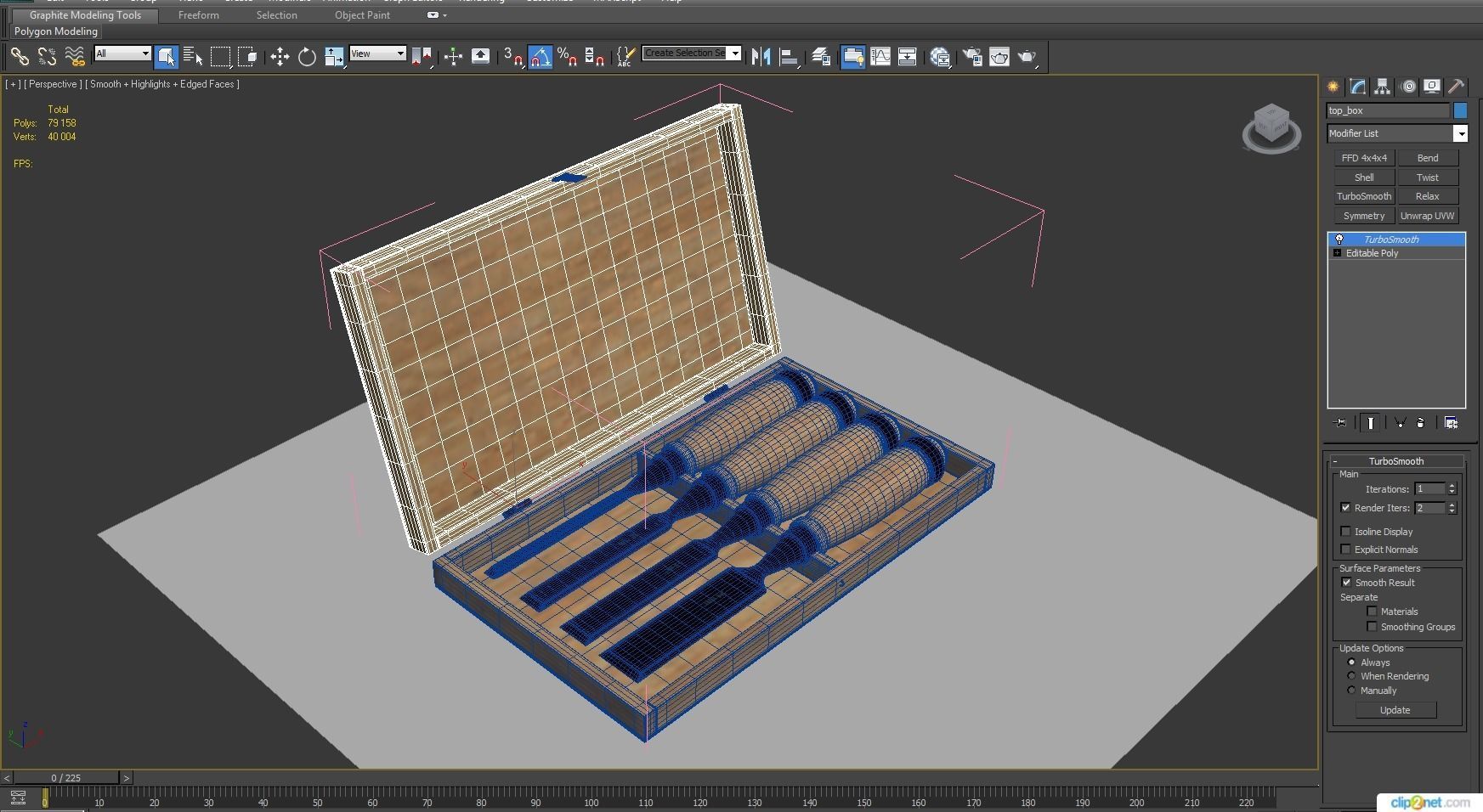Apply the Unwrap UVW modifier button
This screenshot has width=1483, height=812.
point(1428,216)
